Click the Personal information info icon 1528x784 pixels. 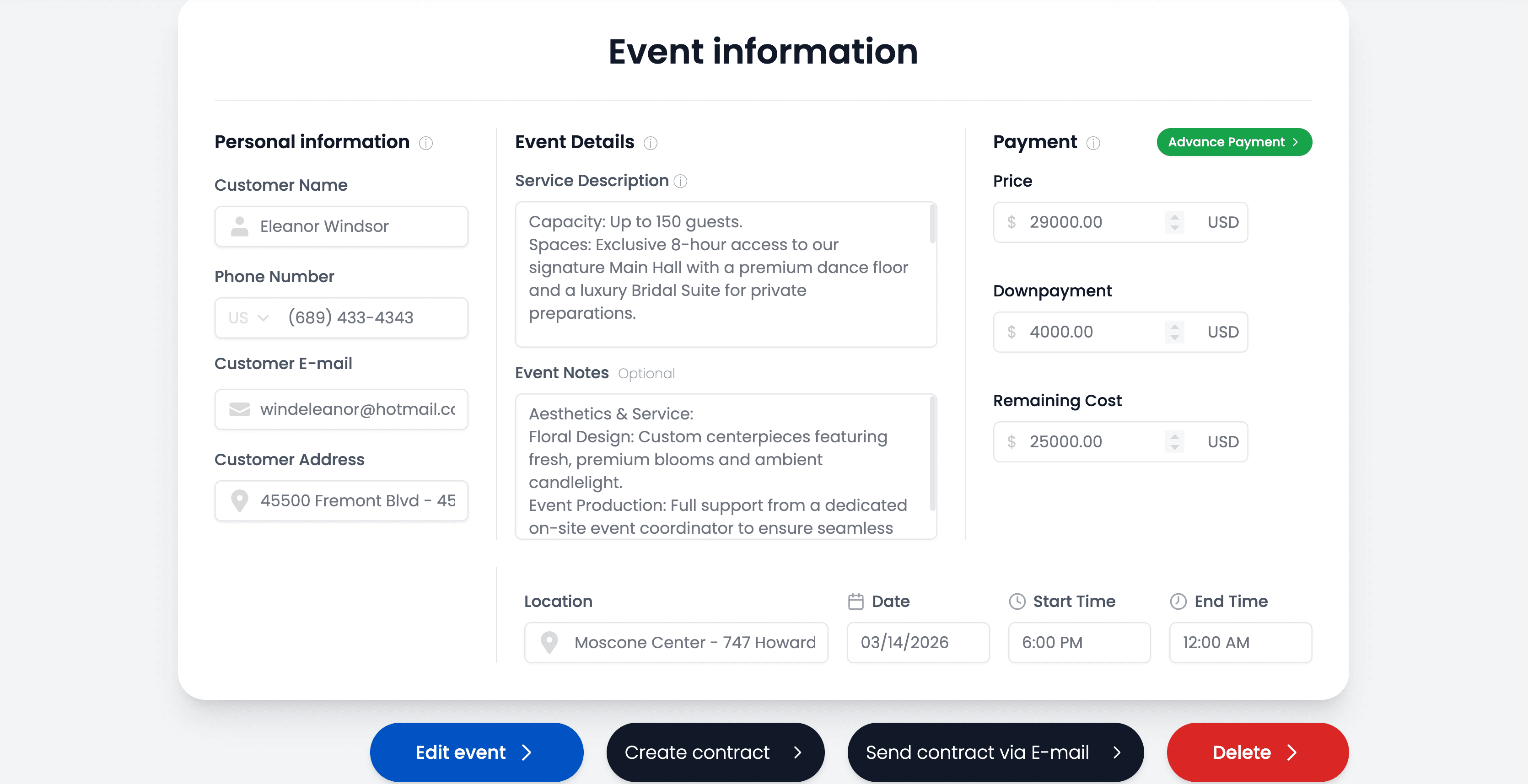[x=425, y=143]
